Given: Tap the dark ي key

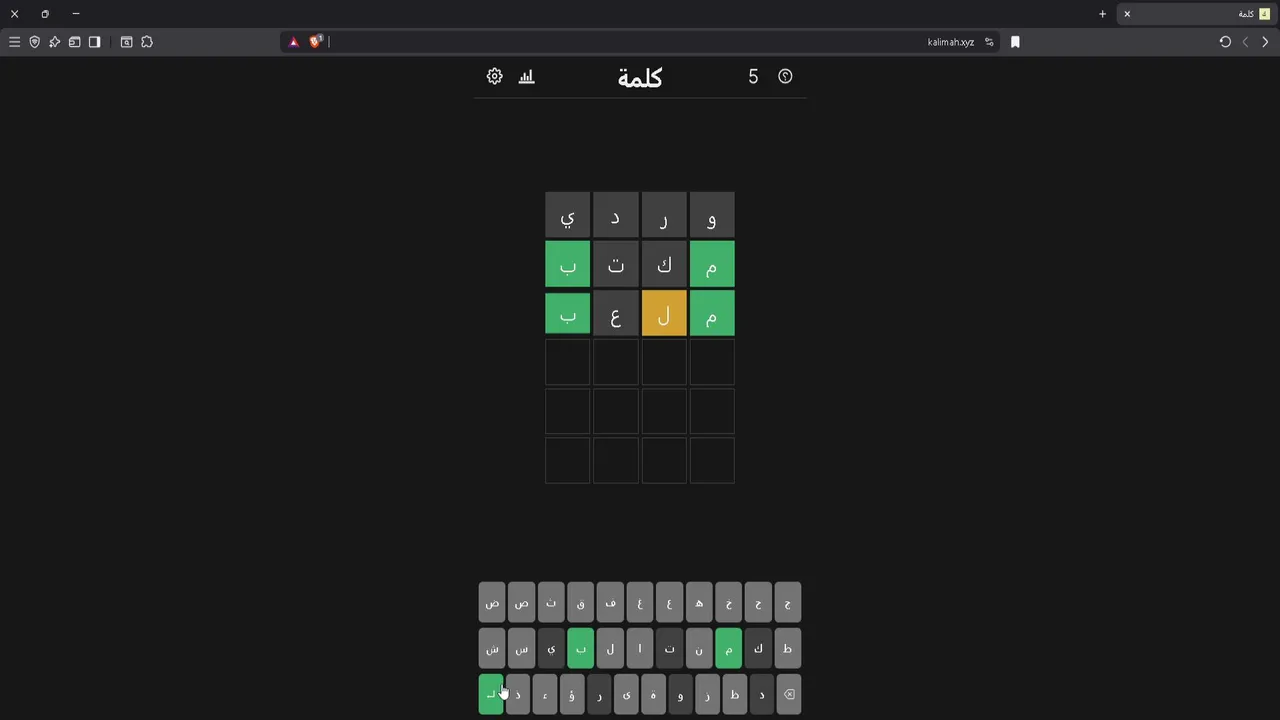Looking at the screenshot, I should coord(551,648).
